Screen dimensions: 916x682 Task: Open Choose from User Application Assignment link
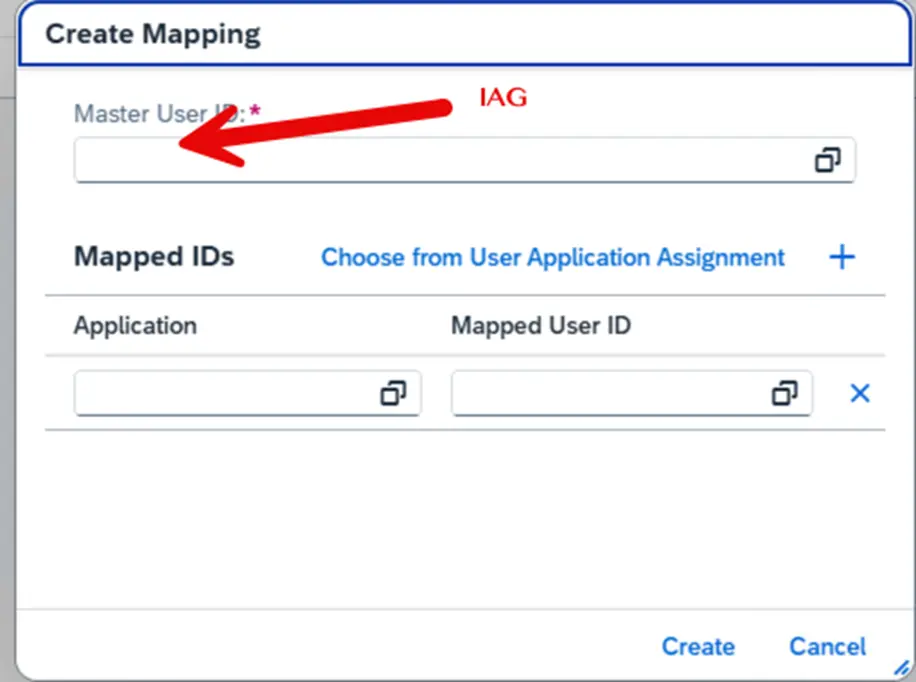coord(552,257)
